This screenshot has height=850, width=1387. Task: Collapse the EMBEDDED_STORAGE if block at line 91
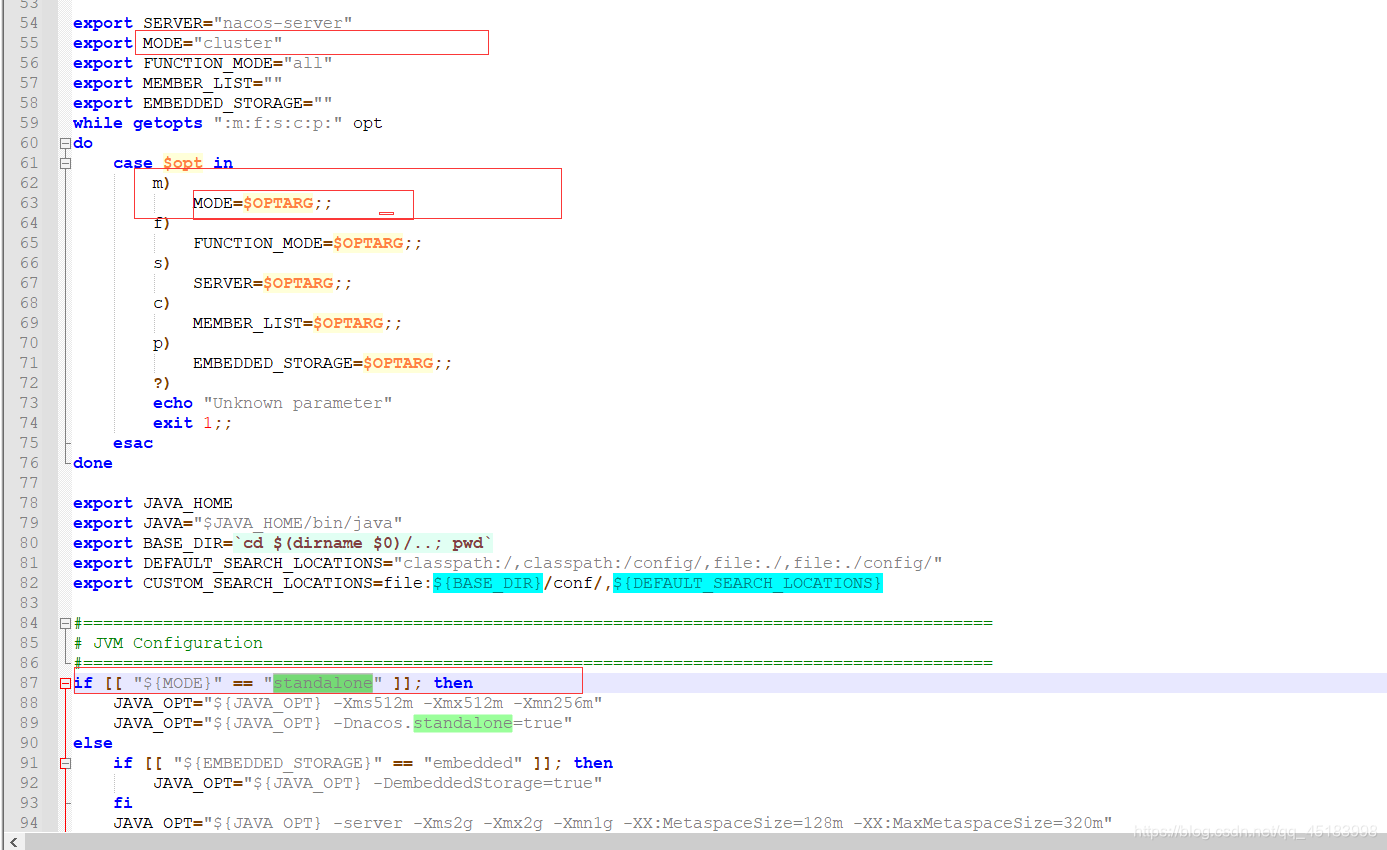pyautogui.click(x=66, y=763)
